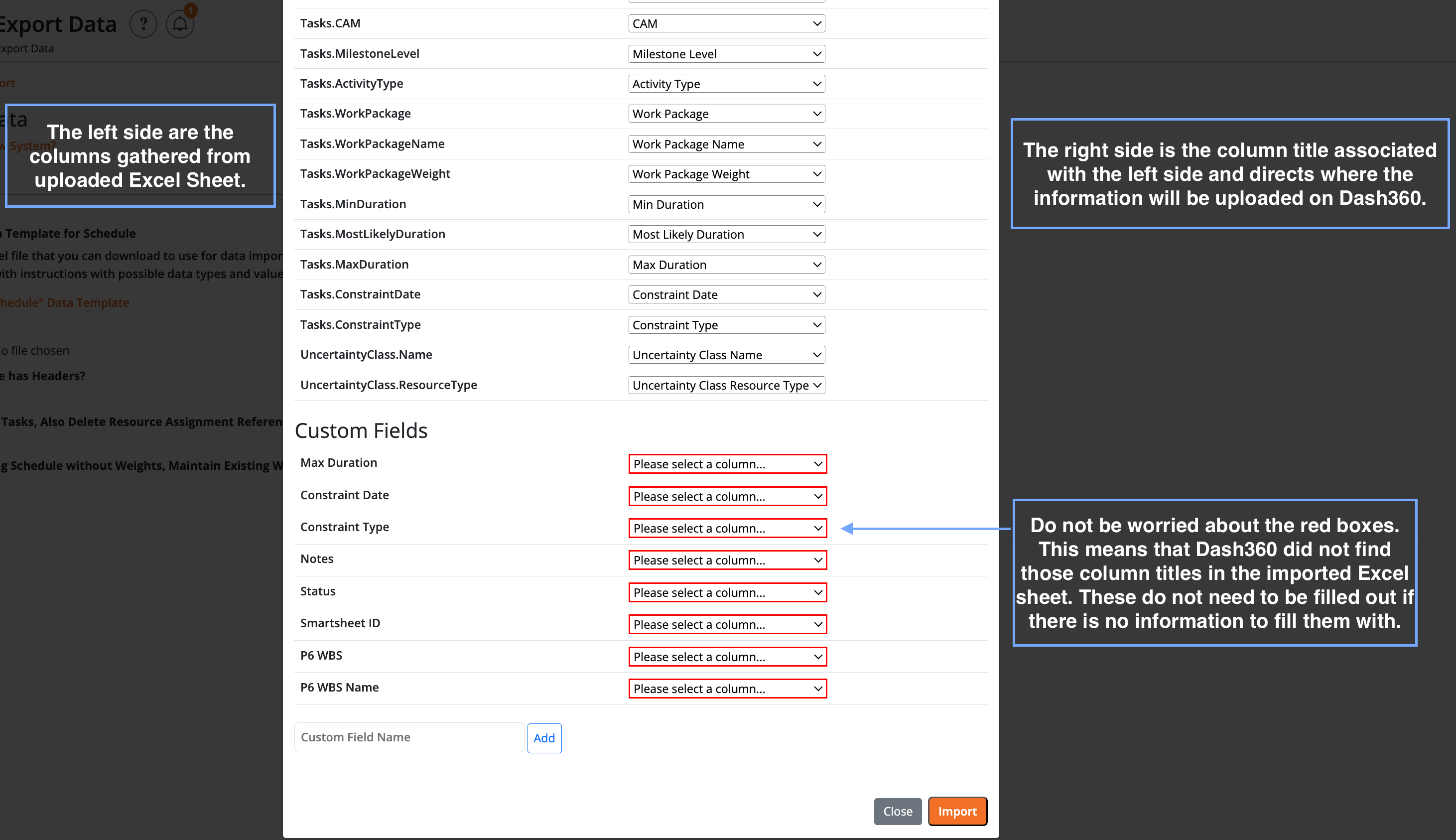Choose a column for custom Max Duration
1456x840 pixels.
pos(727,464)
